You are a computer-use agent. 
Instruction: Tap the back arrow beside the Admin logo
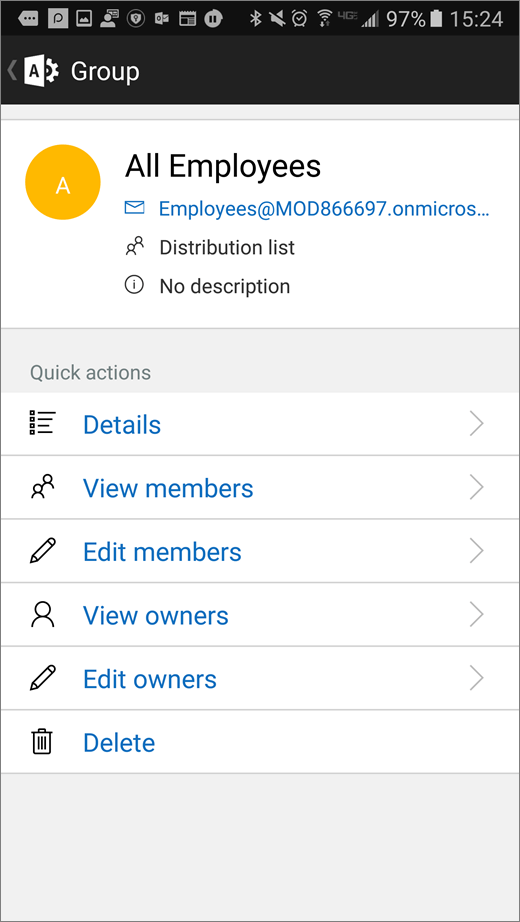click(x=11, y=71)
